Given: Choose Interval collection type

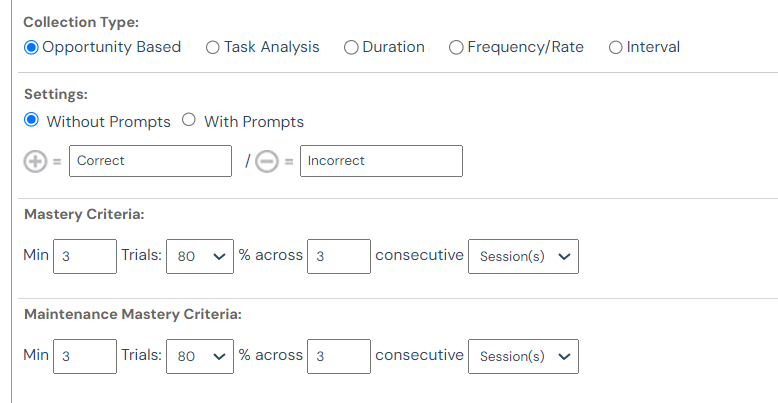Looking at the screenshot, I should 615,47.
